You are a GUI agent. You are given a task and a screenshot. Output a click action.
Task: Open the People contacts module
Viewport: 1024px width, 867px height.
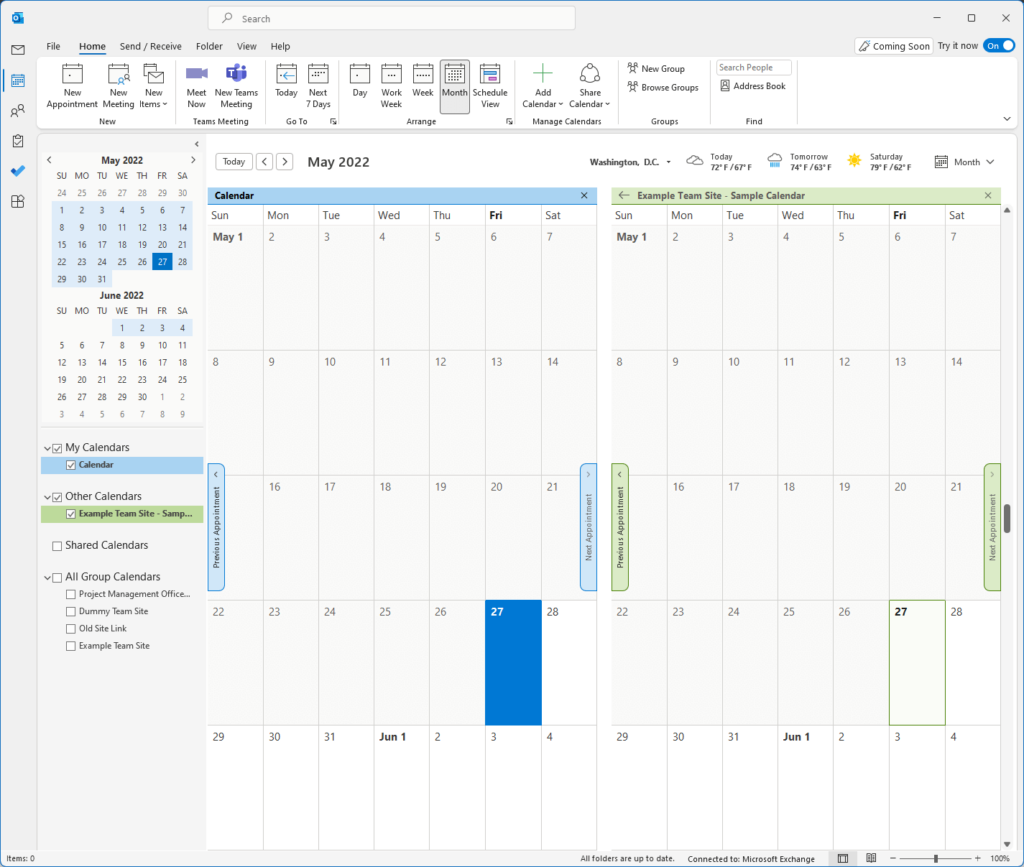pos(18,111)
